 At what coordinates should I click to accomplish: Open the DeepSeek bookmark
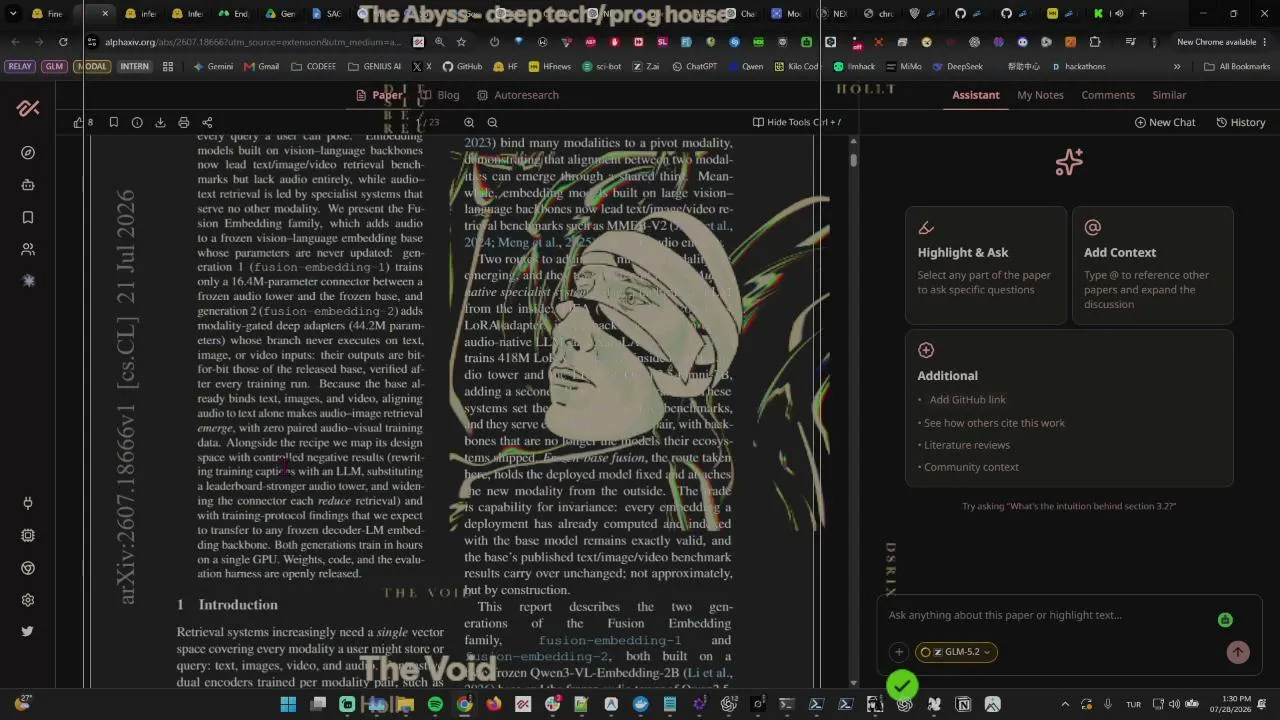point(956,67)
